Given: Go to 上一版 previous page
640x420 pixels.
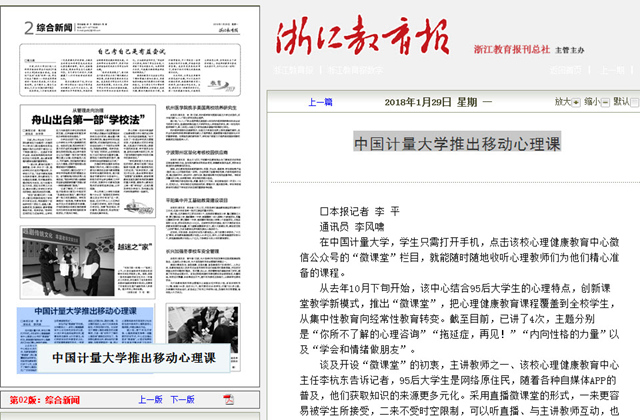Looking at the screenshot, I should pyautogui.click(x=150, y=400).
